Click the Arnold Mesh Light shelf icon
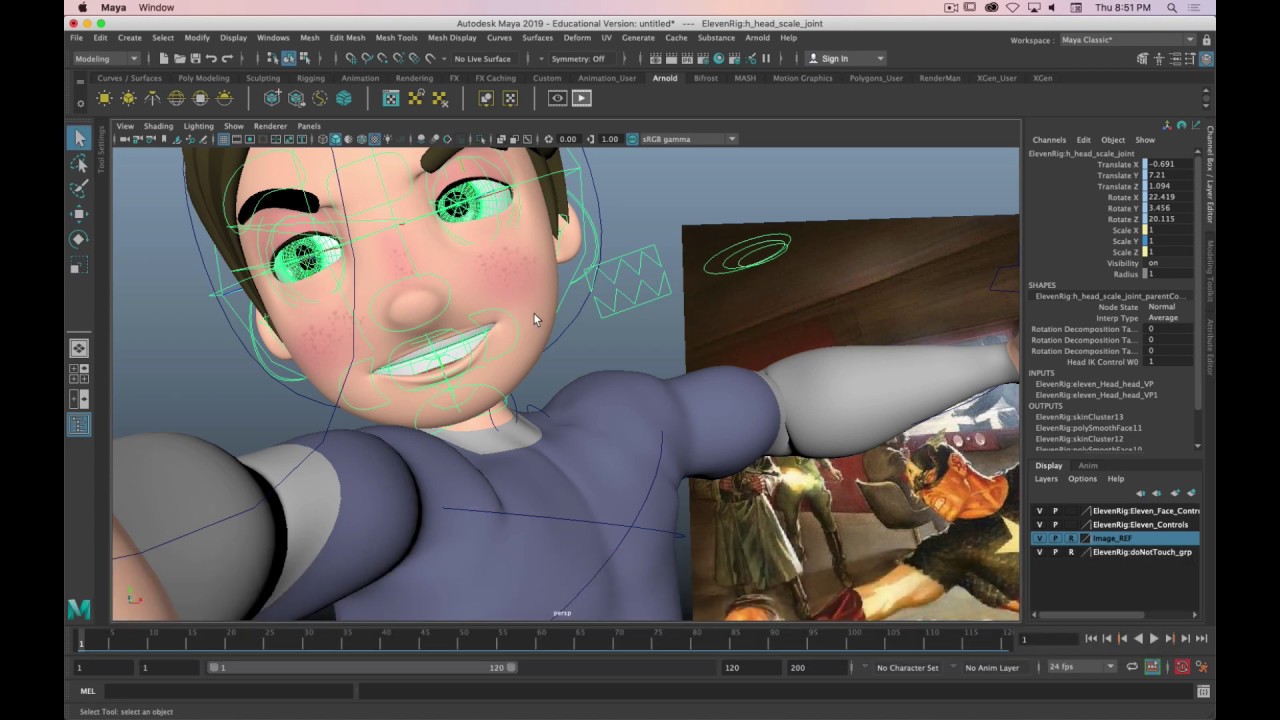The height and width of the screenshot is (720, 1280). pos(129,98)
